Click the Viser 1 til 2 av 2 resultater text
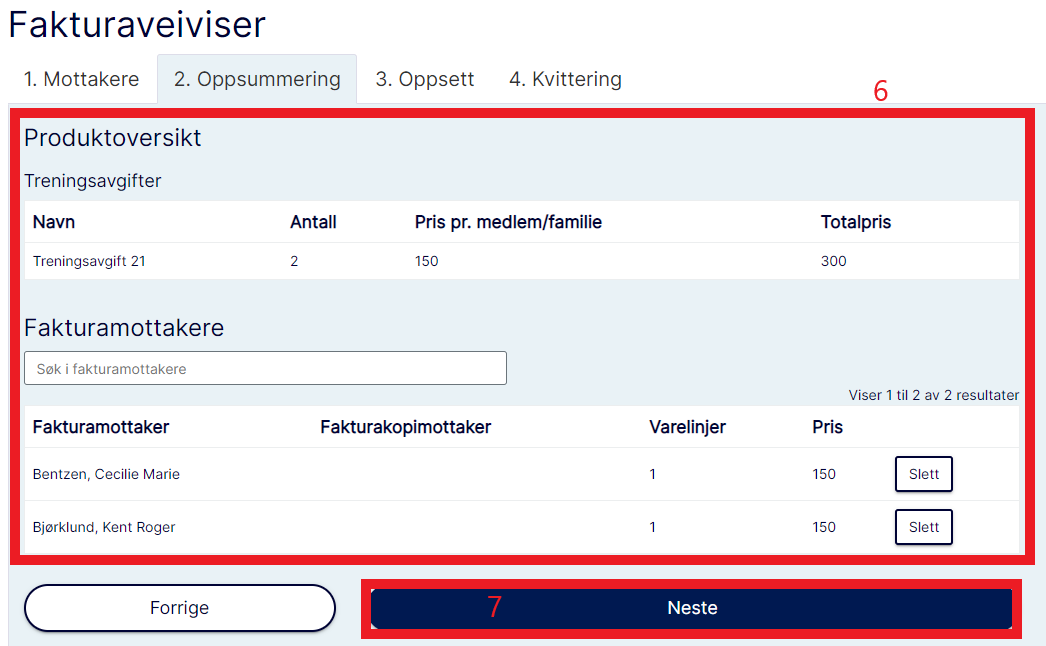The width and height of the screenshot is (1046, 646). click(933, 395)
